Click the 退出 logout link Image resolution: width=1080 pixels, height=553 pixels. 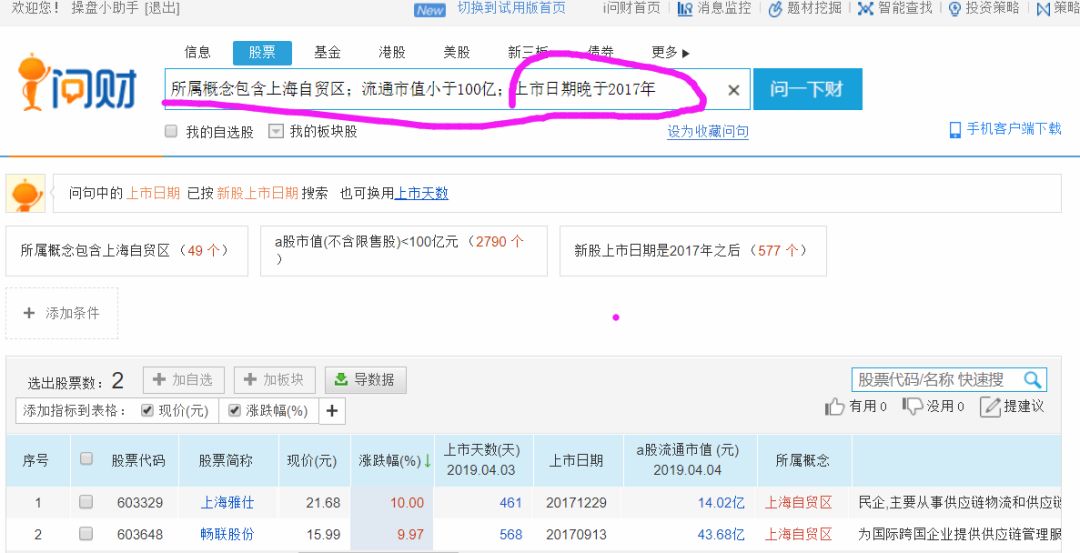[x=163, y=8]
